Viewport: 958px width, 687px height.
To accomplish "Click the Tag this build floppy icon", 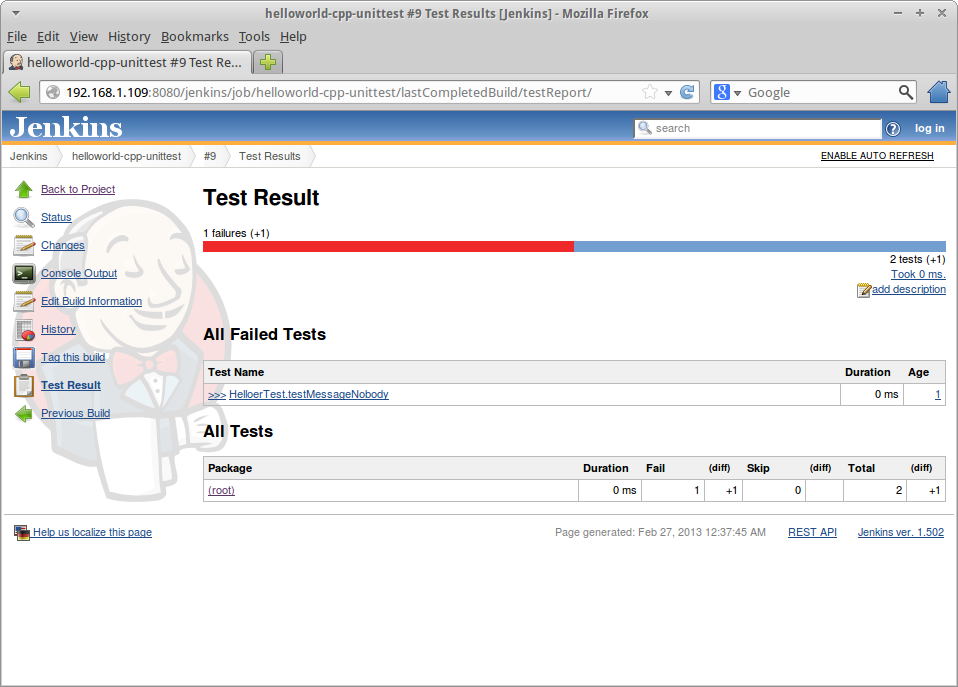I will click(x=24, y=358).
